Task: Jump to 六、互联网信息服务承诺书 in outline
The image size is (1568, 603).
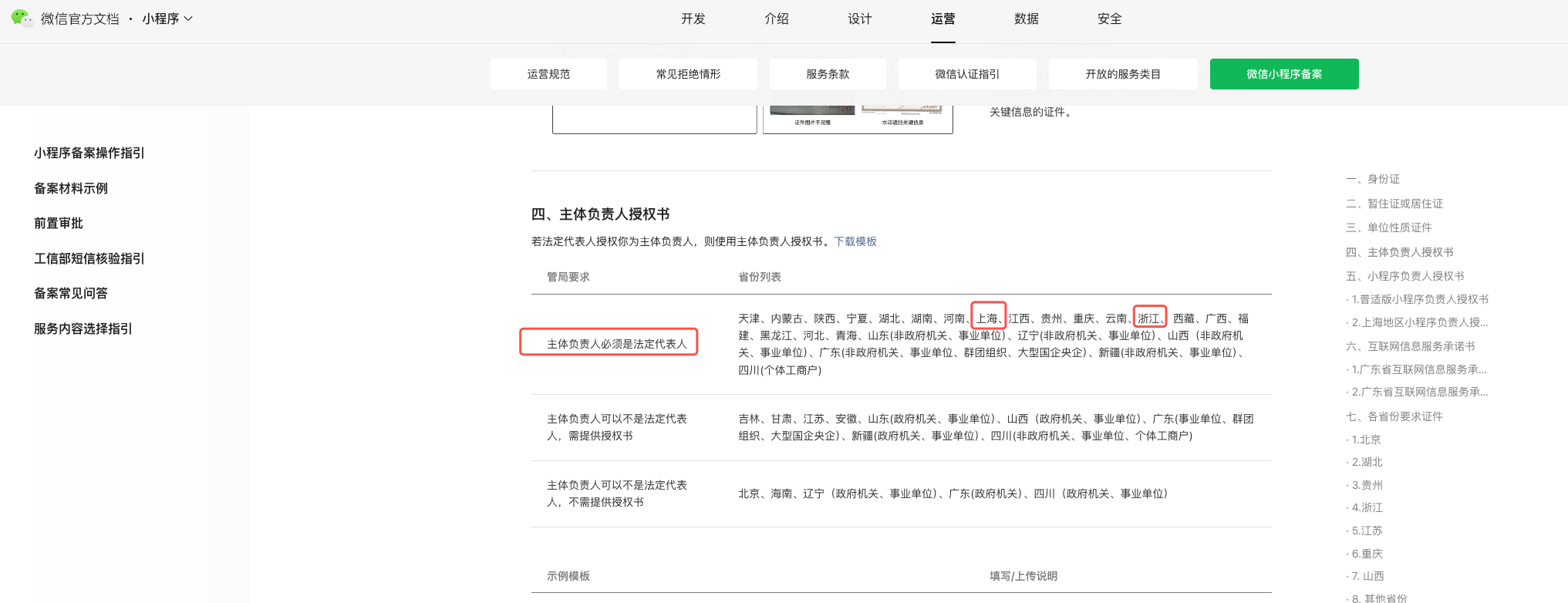Action: tap(1411, 346)
